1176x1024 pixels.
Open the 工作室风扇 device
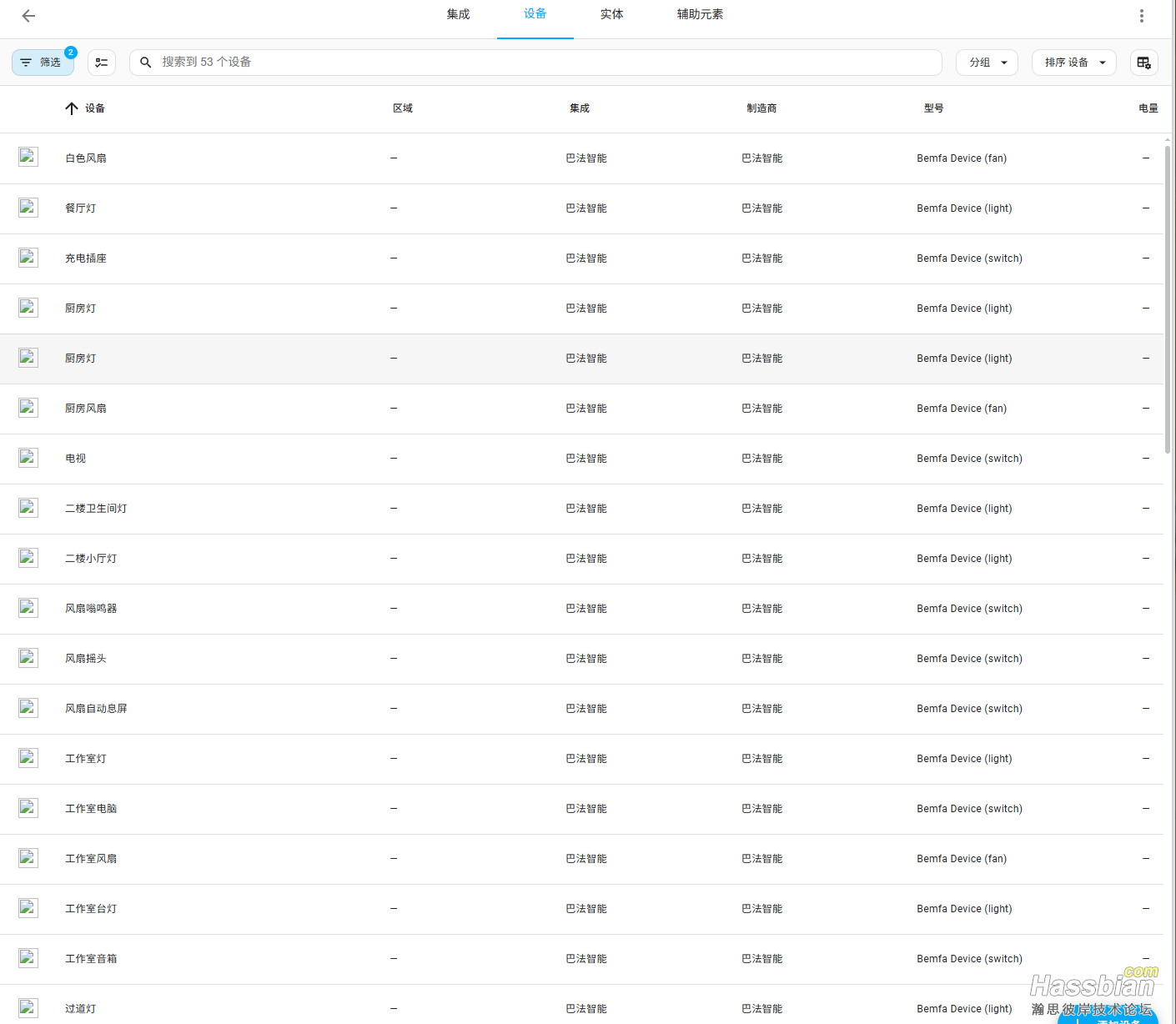tap(91, 859)
